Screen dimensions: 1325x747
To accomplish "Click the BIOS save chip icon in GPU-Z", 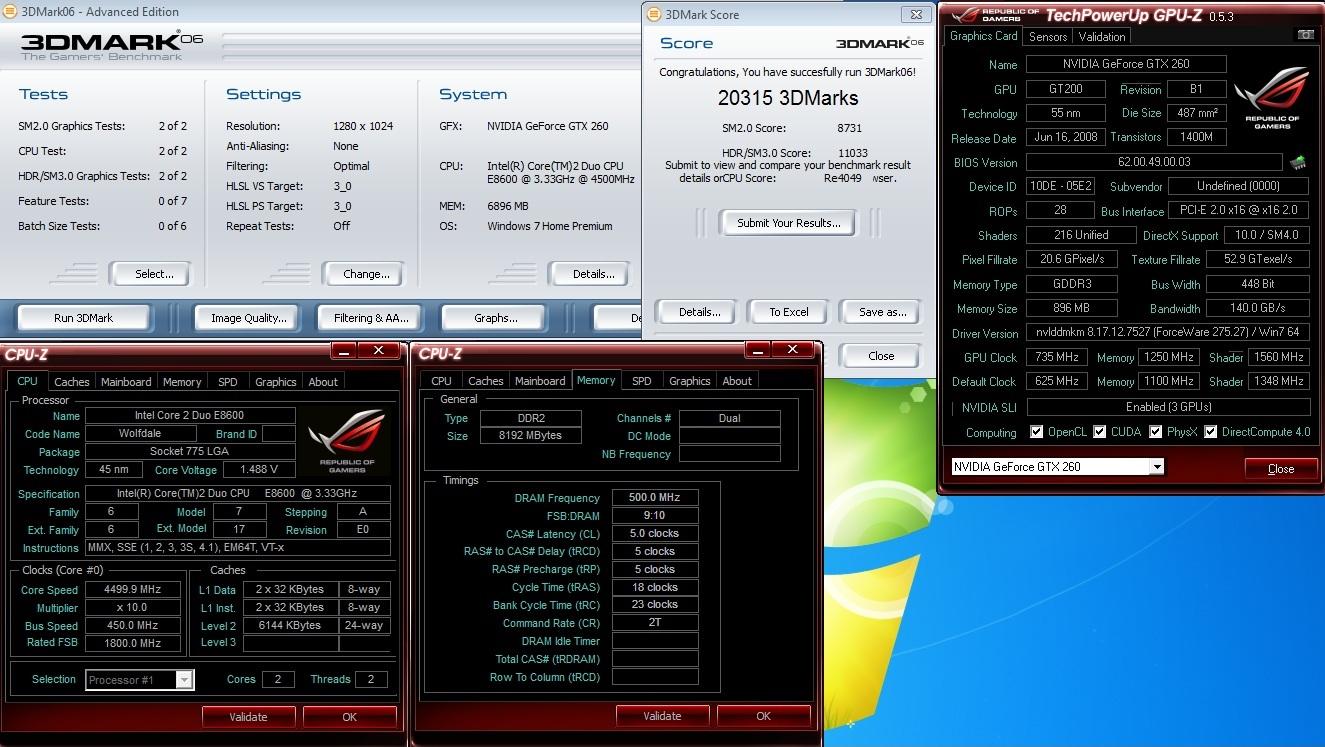I will click(x=1297, y=162).
